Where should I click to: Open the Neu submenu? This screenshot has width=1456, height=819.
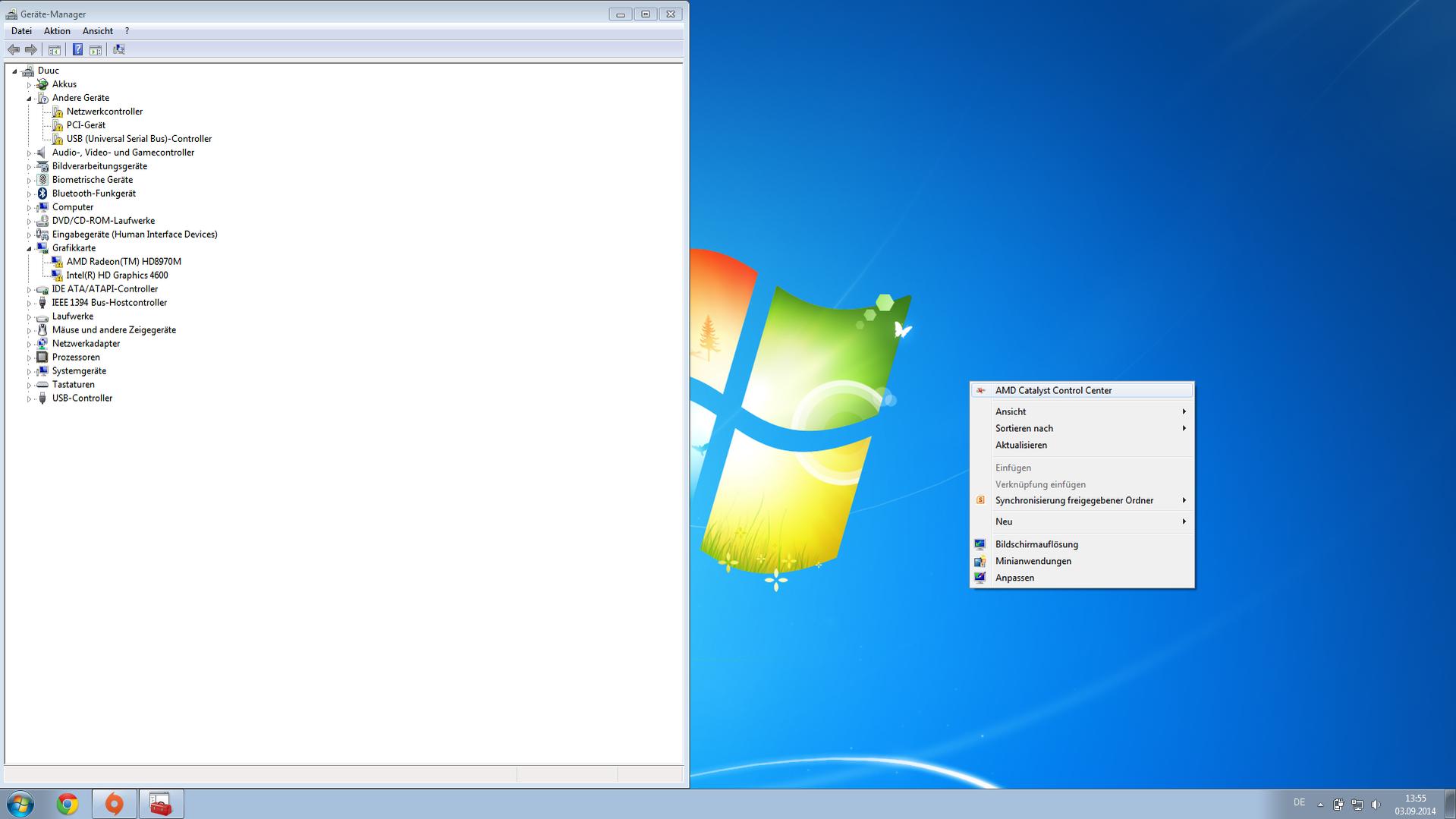point(1082,522)
